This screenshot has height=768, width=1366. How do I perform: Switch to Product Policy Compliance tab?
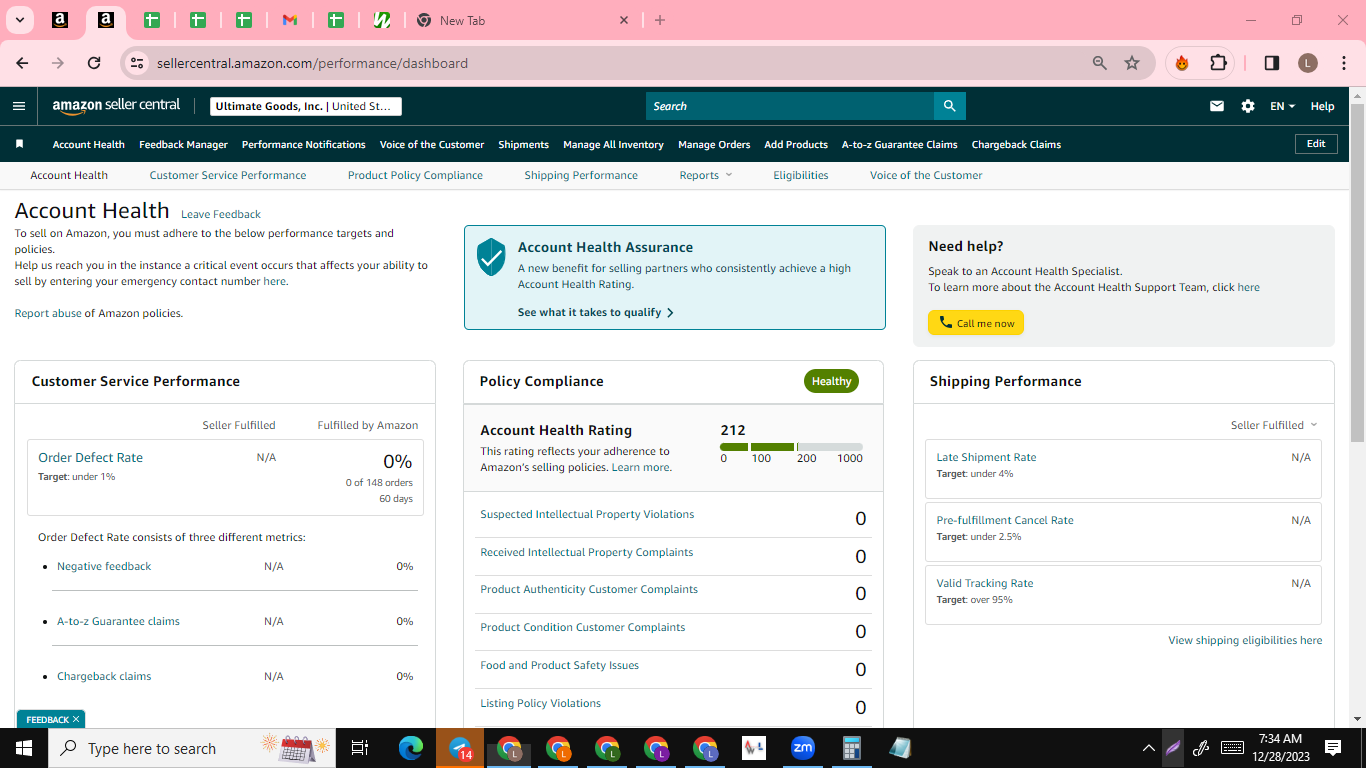415,175
